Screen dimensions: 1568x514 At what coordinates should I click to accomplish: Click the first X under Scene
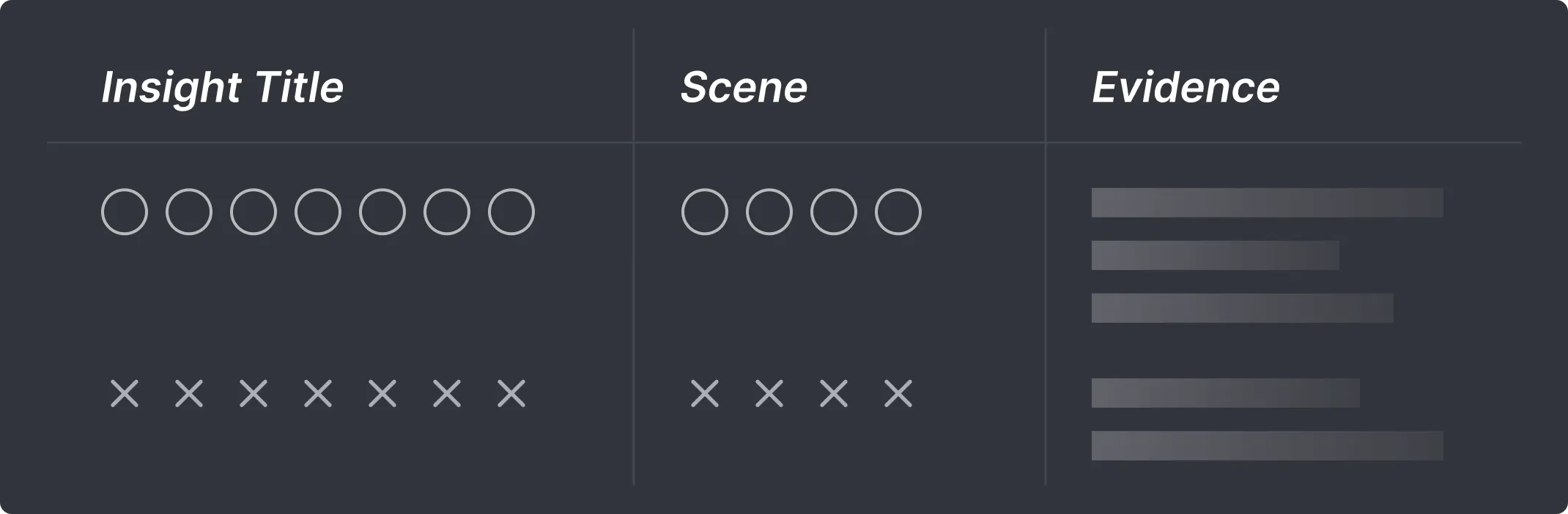[705, 393]
